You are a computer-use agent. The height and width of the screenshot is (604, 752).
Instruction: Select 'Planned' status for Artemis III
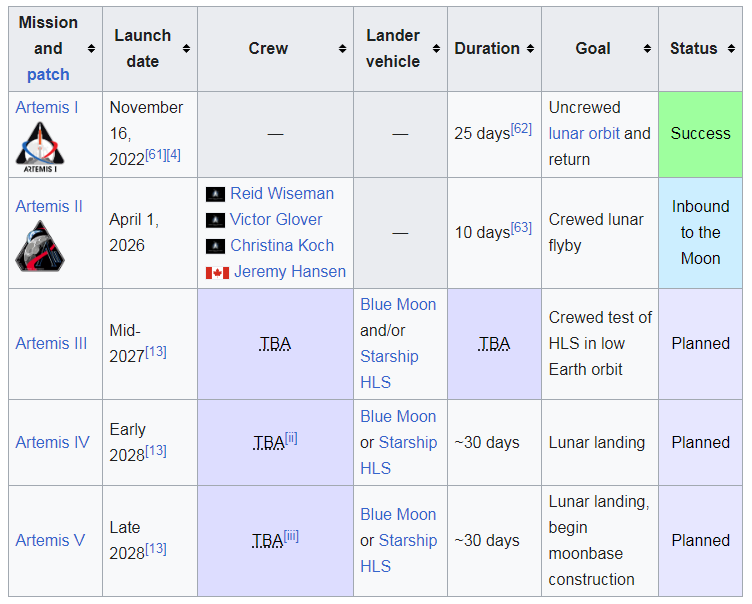coord(700,343)
